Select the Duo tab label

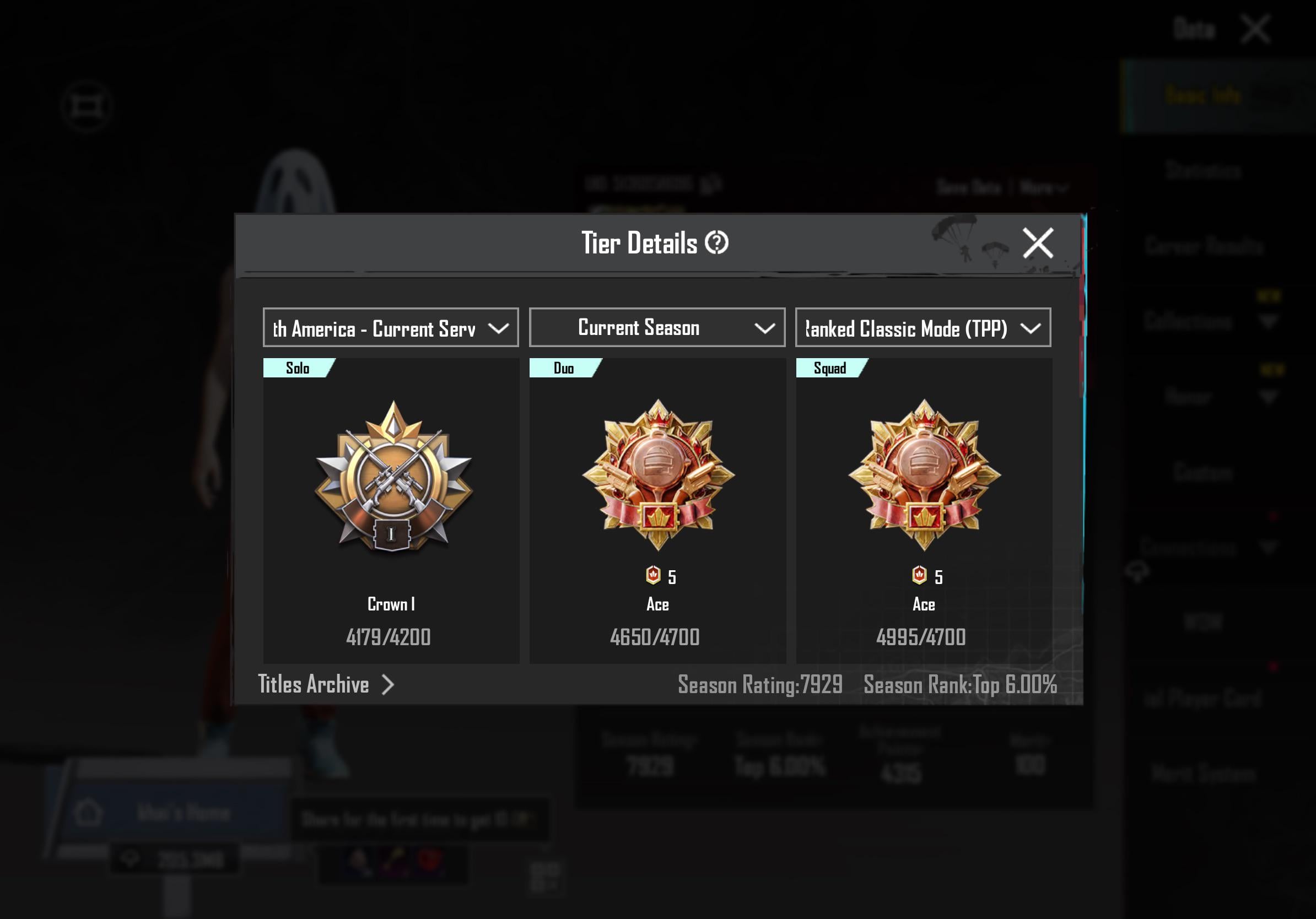[x=563, y=368]
